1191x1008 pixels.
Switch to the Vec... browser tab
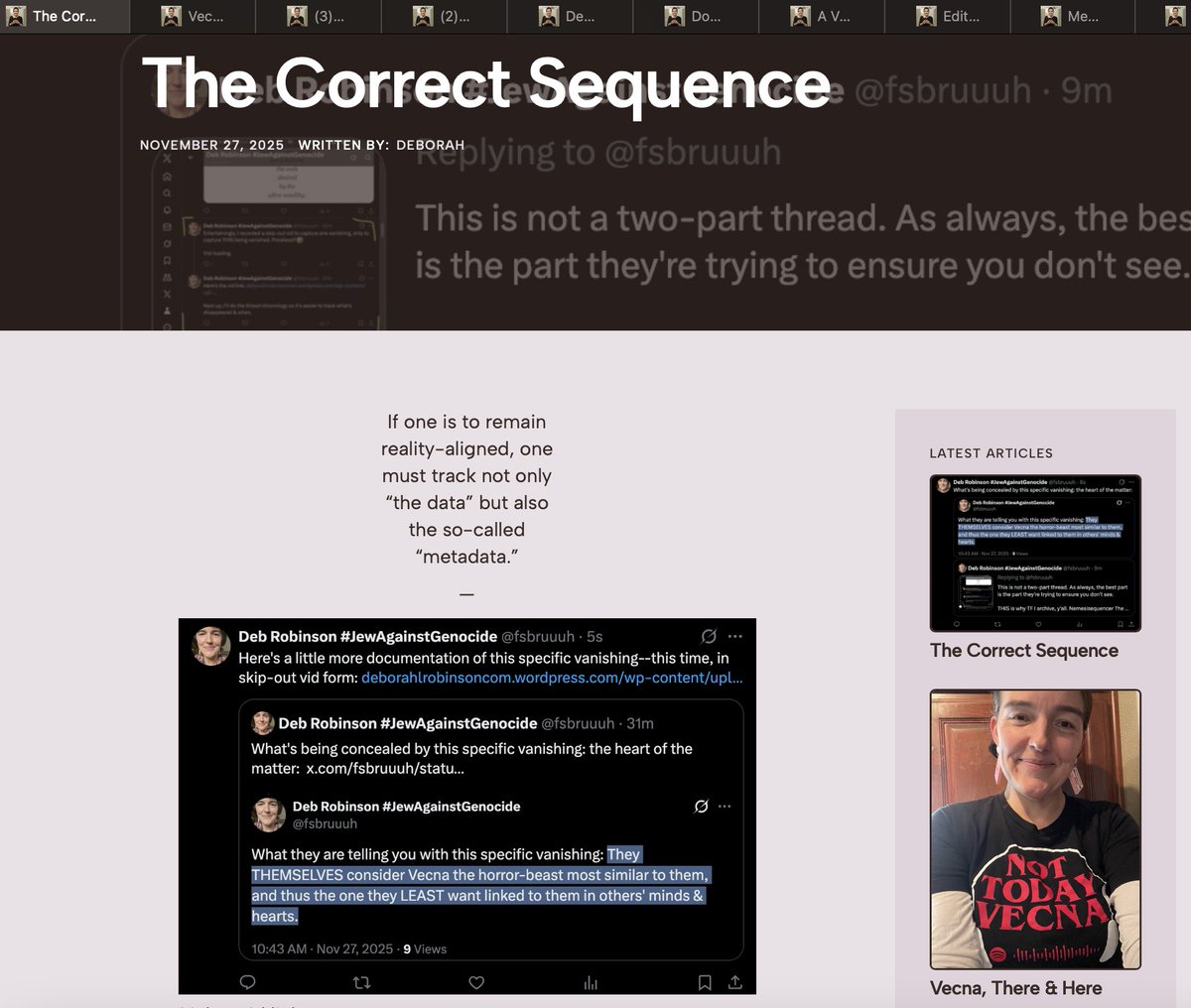pyautogui.click(x=191, y=16)
